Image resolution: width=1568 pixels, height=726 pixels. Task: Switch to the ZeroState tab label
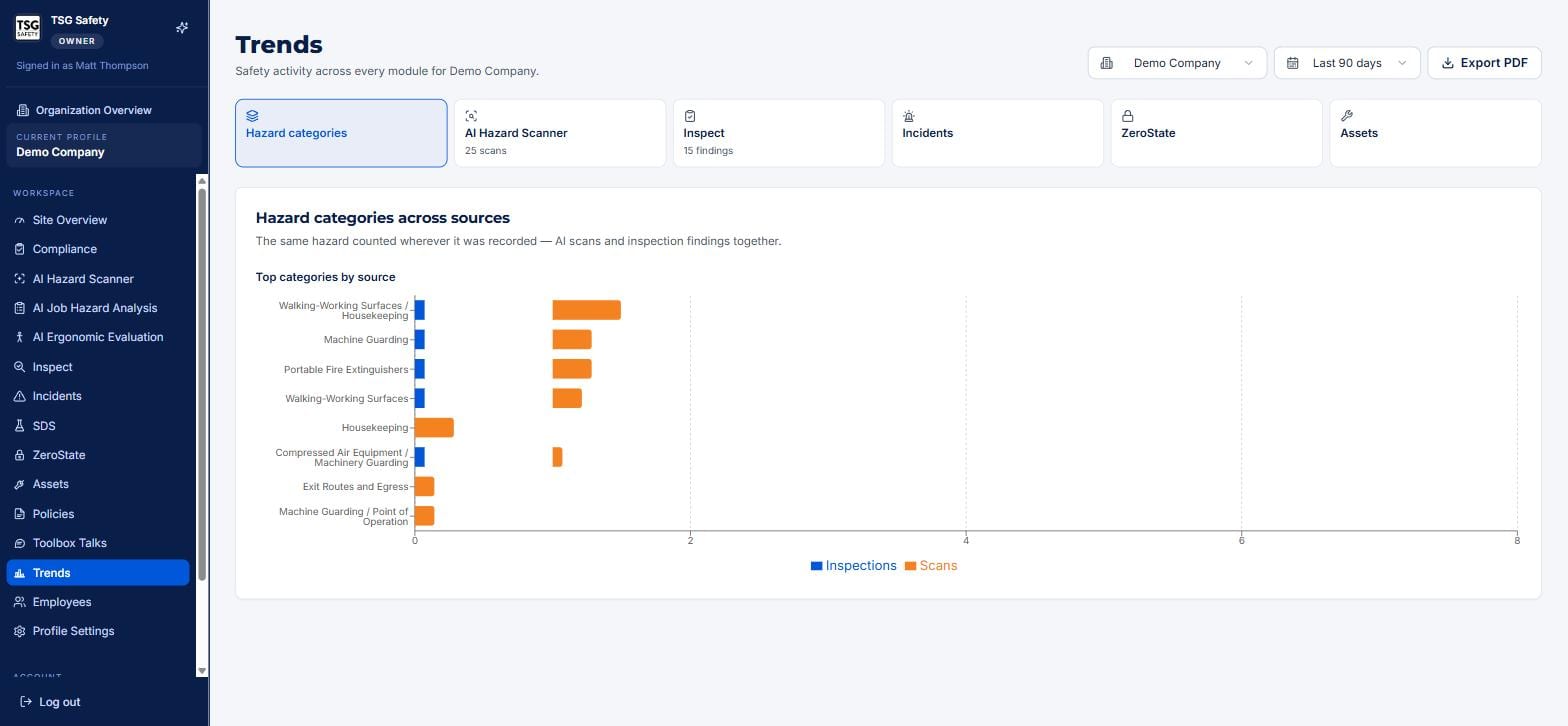pos(1148,133)
